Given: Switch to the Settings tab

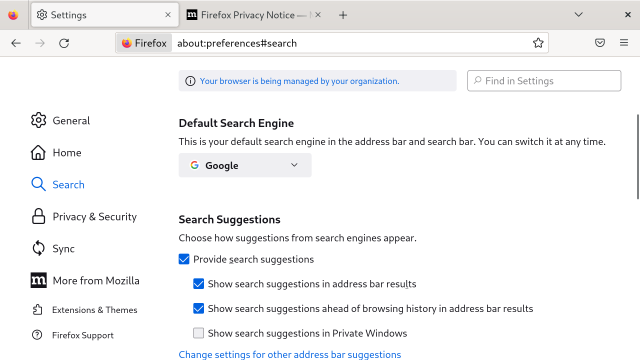Looking at the screenshot, I should pyautogui.click(x=105, y=15).
